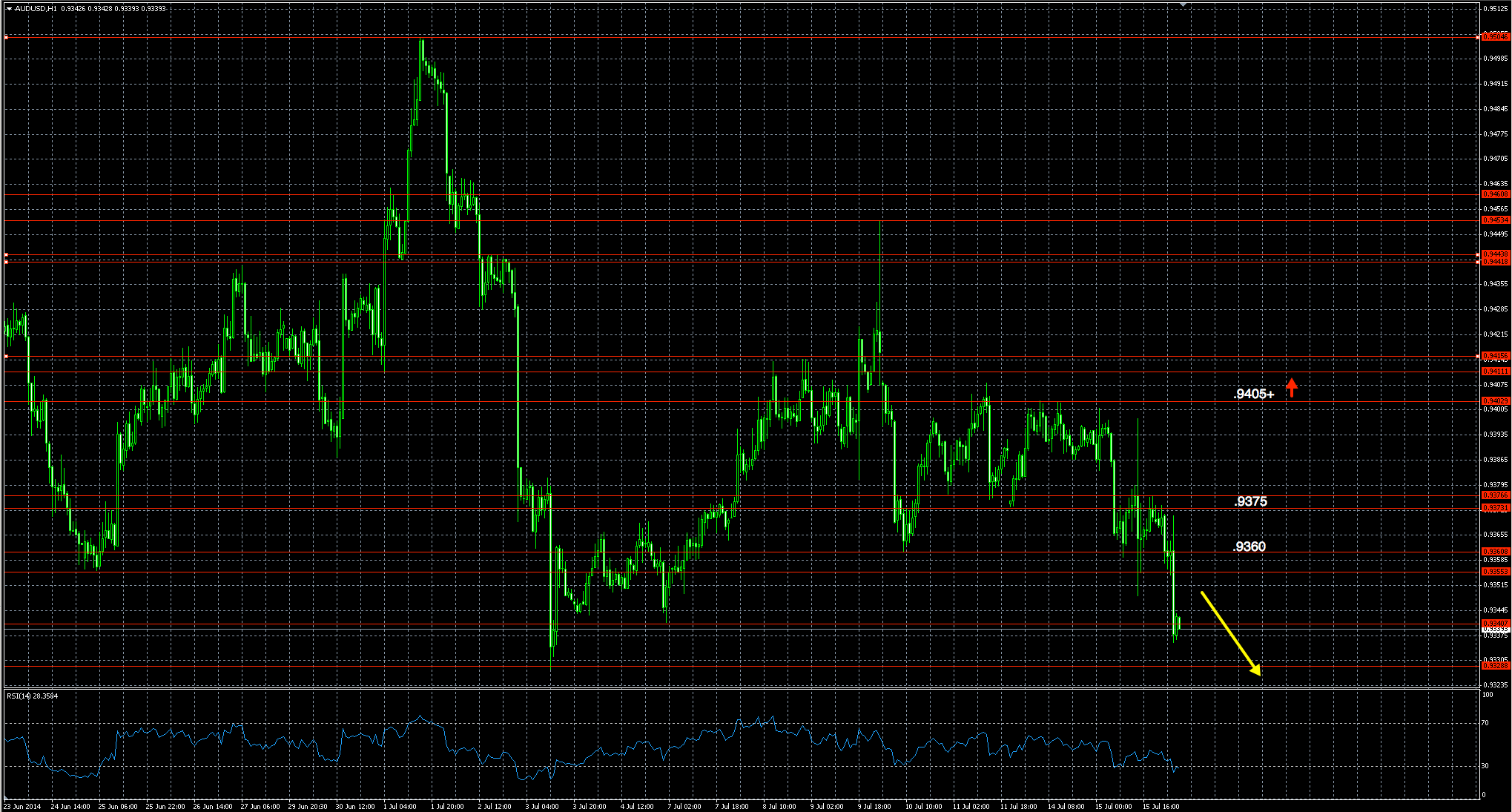Viewport: 1512px width, 812px height.
Task: Click the RSI(14) 28.3584 indicator label
Action: tap(31, 695)
